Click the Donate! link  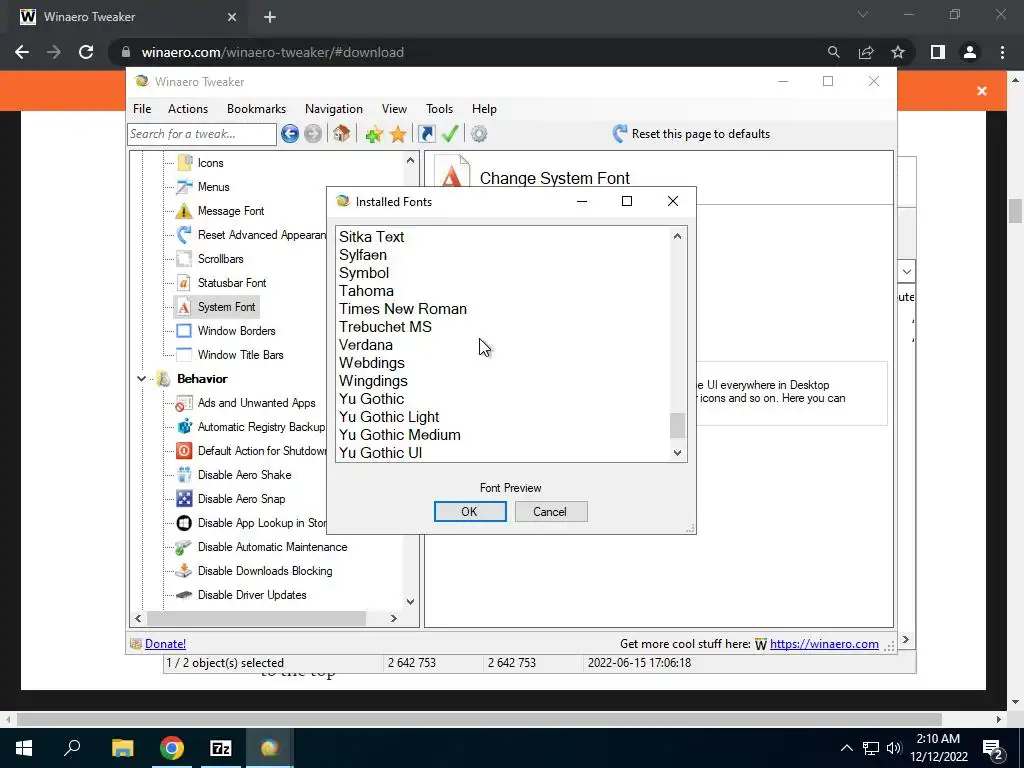click(x=165, y=644)
